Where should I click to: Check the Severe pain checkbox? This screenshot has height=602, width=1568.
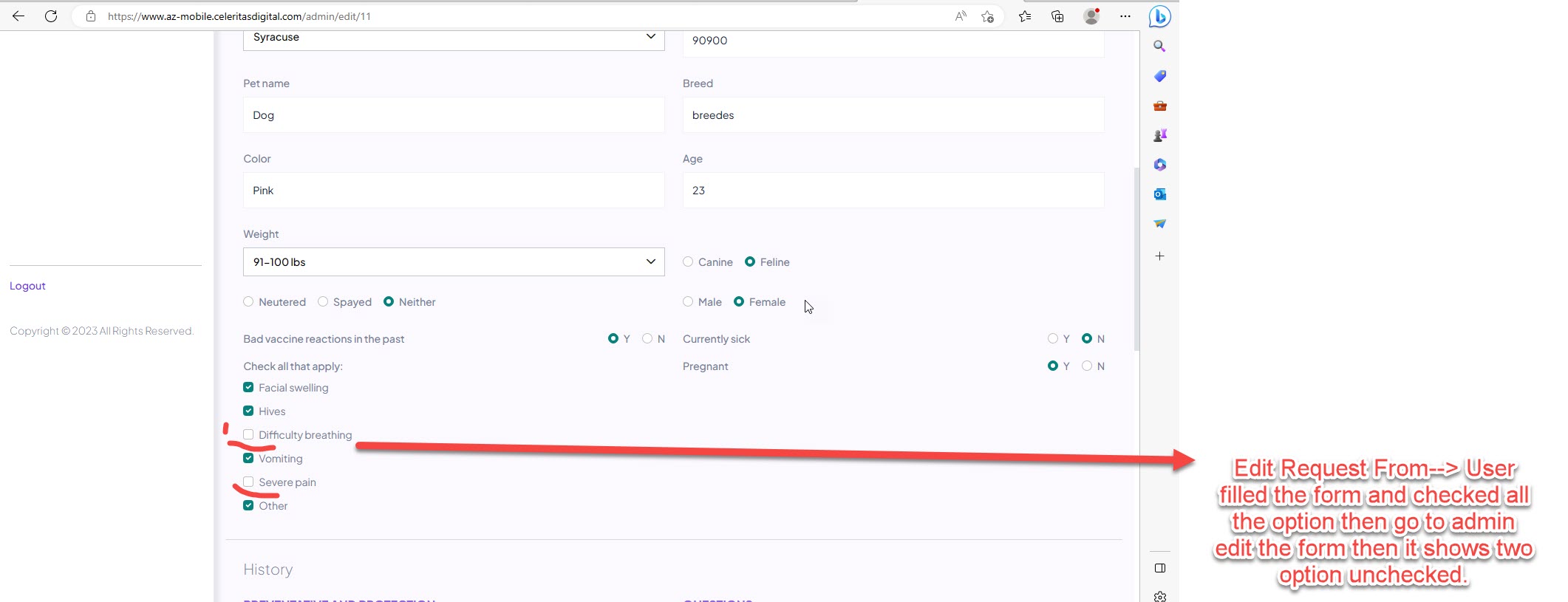pos(248,482)
